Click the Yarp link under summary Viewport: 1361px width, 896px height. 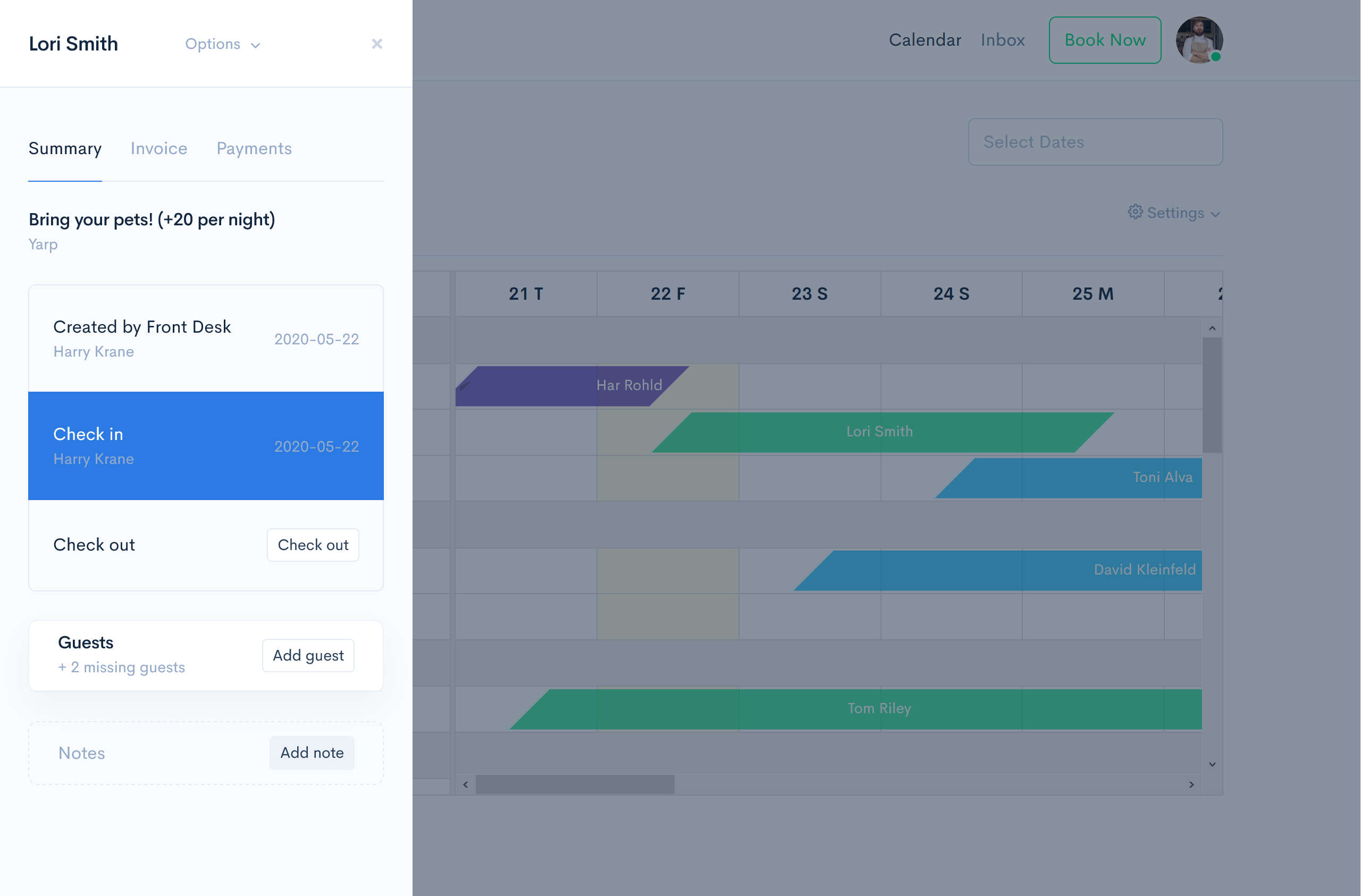(42, 243)
